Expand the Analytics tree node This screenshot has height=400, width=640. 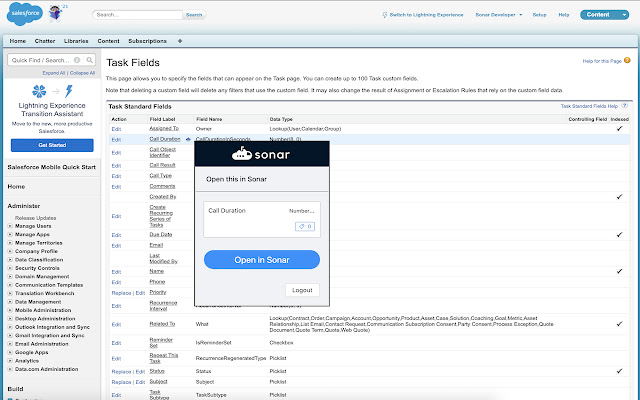10,361
